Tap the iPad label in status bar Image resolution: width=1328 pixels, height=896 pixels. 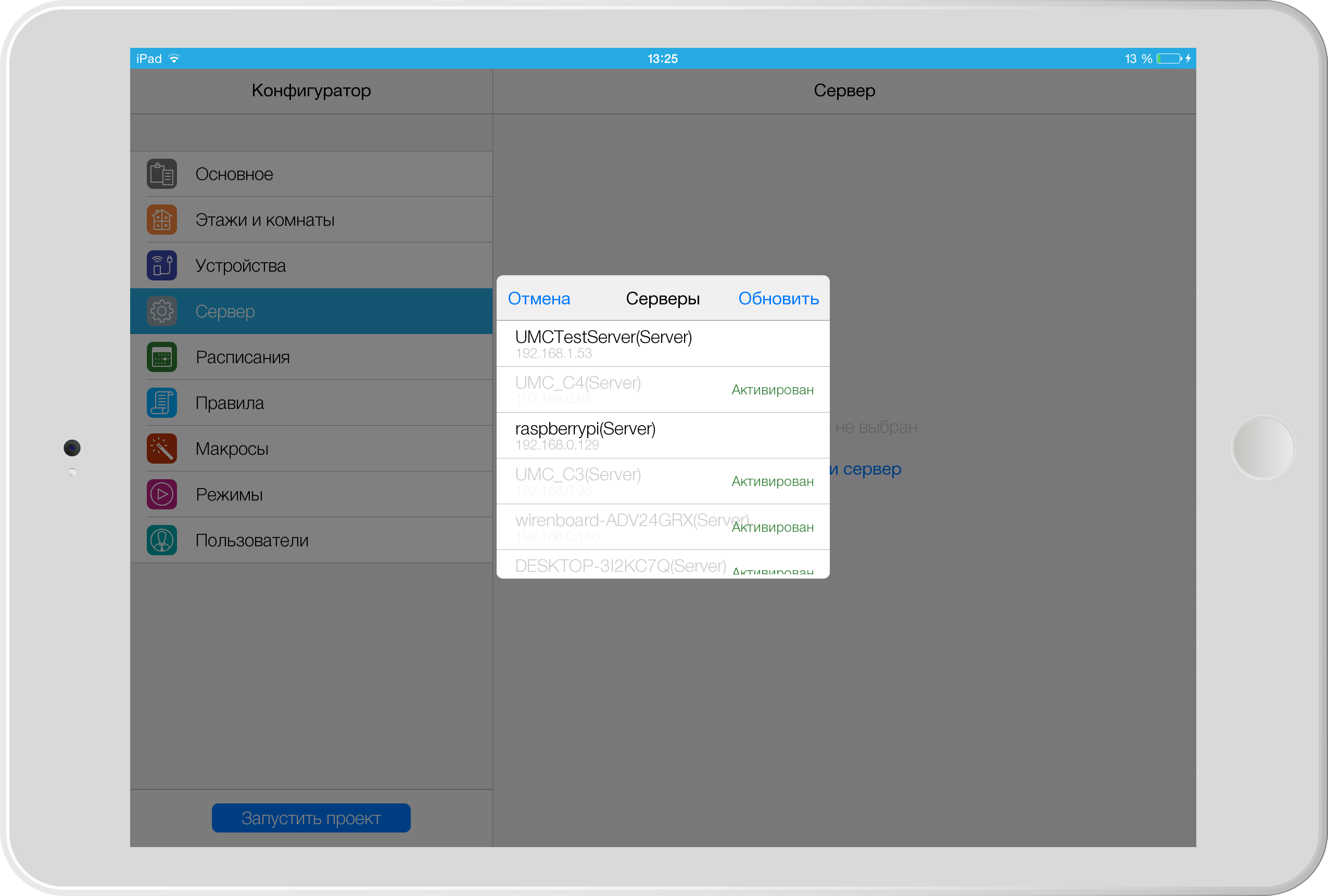point(148,58)
